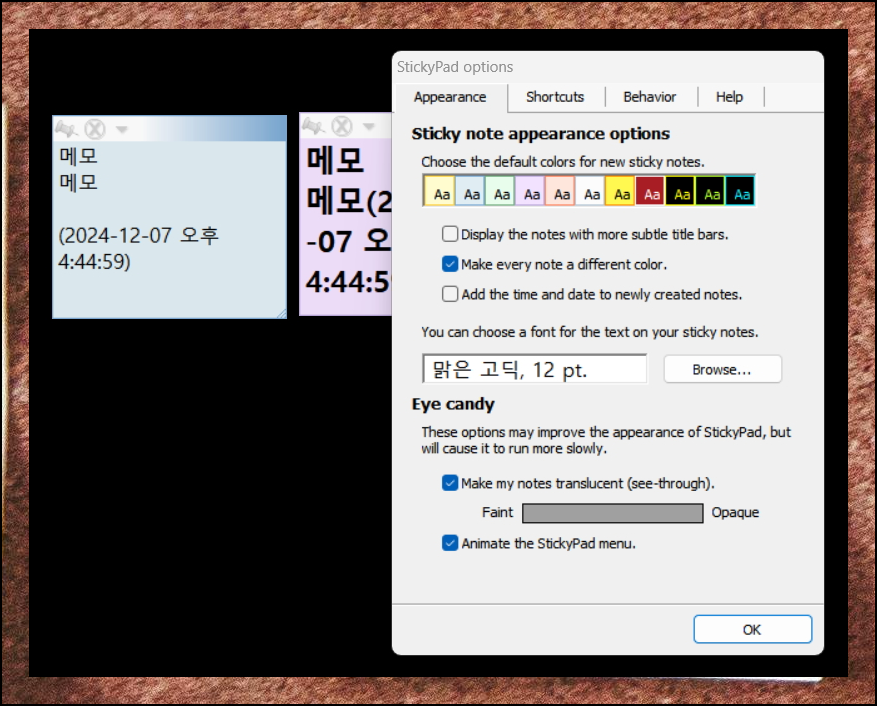The width and height of the screenshot is (877, 706).
Task: Open the blue note's dropdown arrow menu
Action: click(x=121, y=130)
